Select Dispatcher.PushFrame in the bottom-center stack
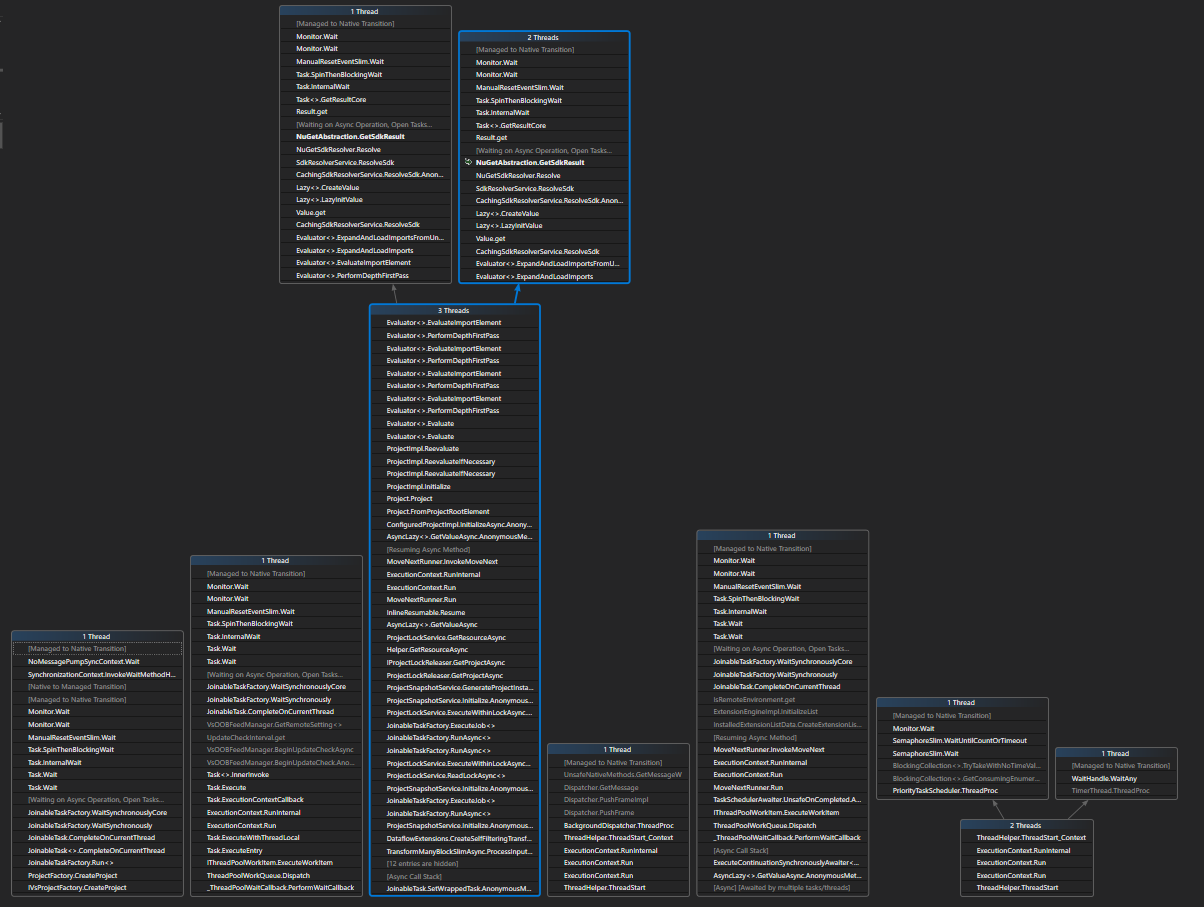The image size is (1204, 907). tap(617, 812)
